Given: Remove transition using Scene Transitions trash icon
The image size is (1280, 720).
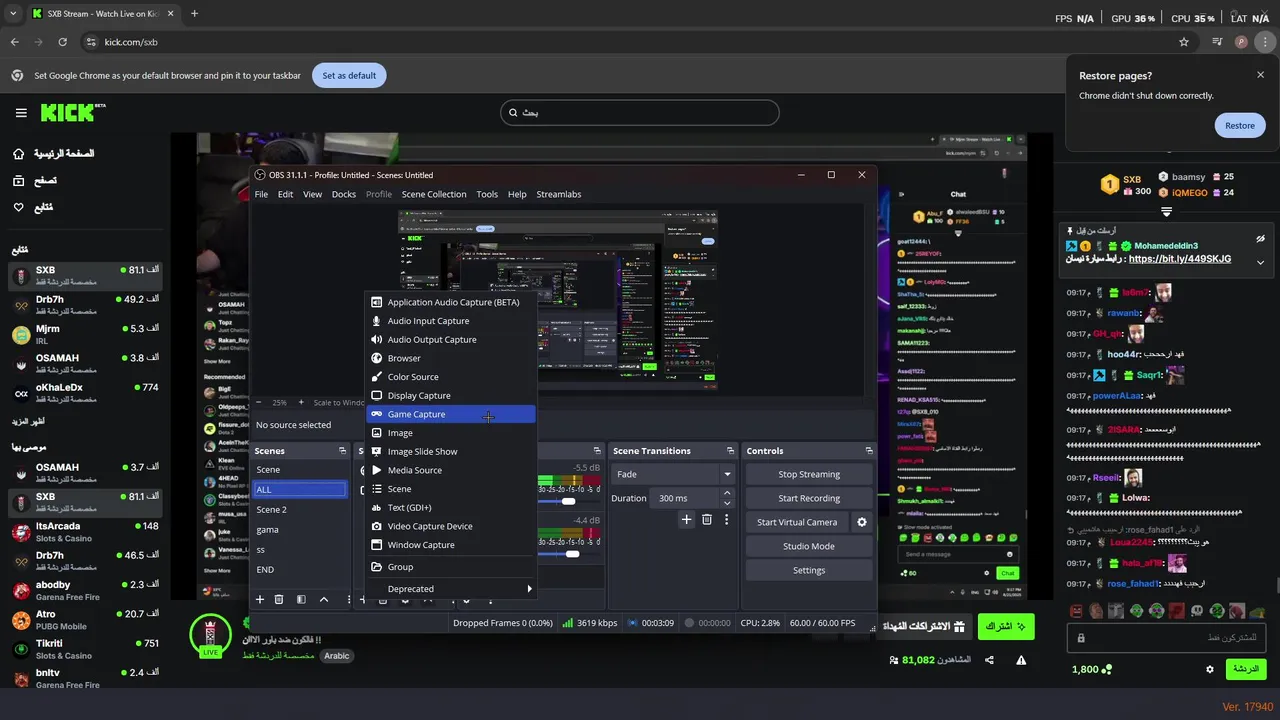Looking at the screenshot, I should coord(706,520).
